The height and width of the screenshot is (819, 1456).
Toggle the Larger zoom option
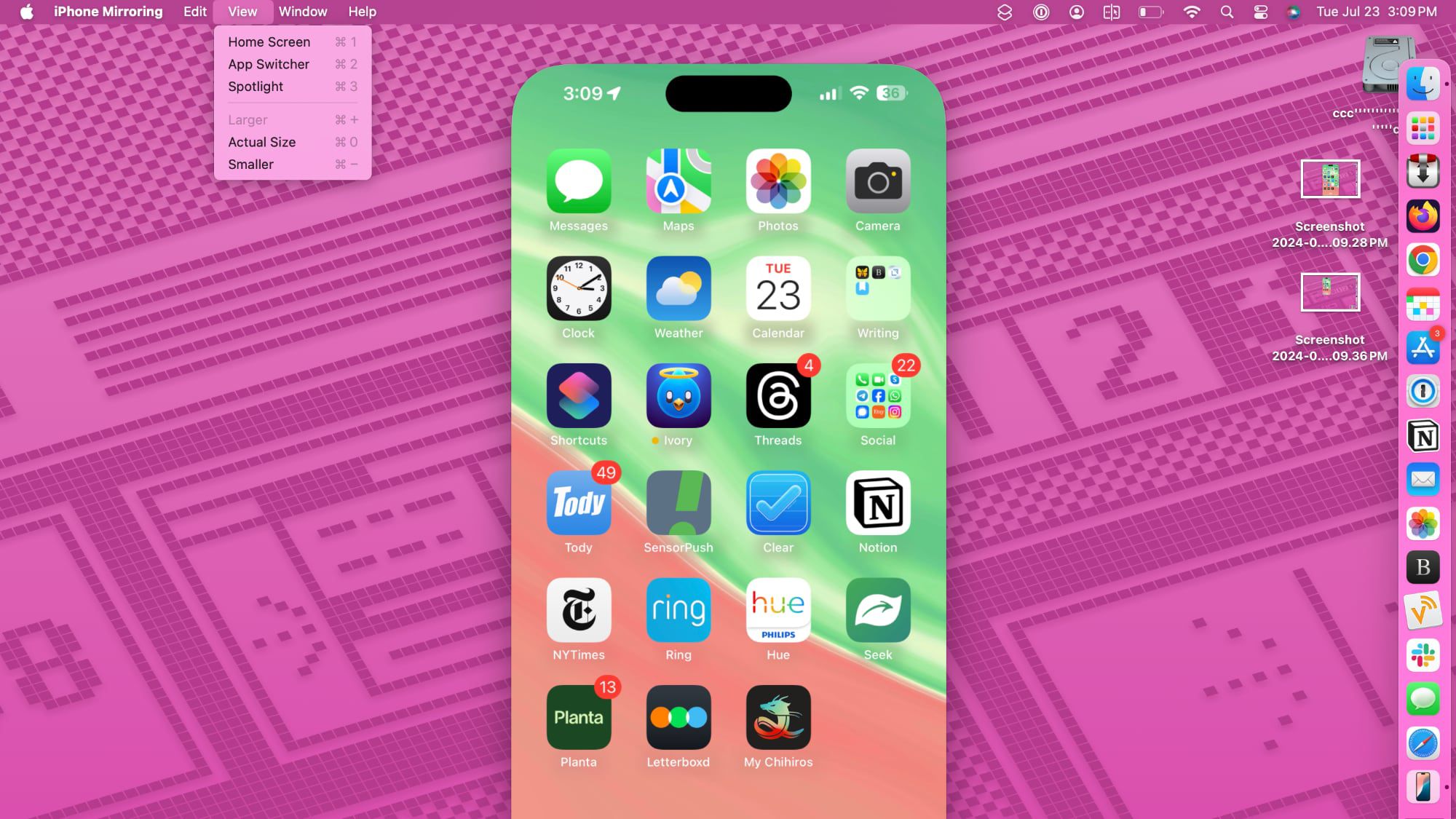pyautogui.click(x=247, y=119)
